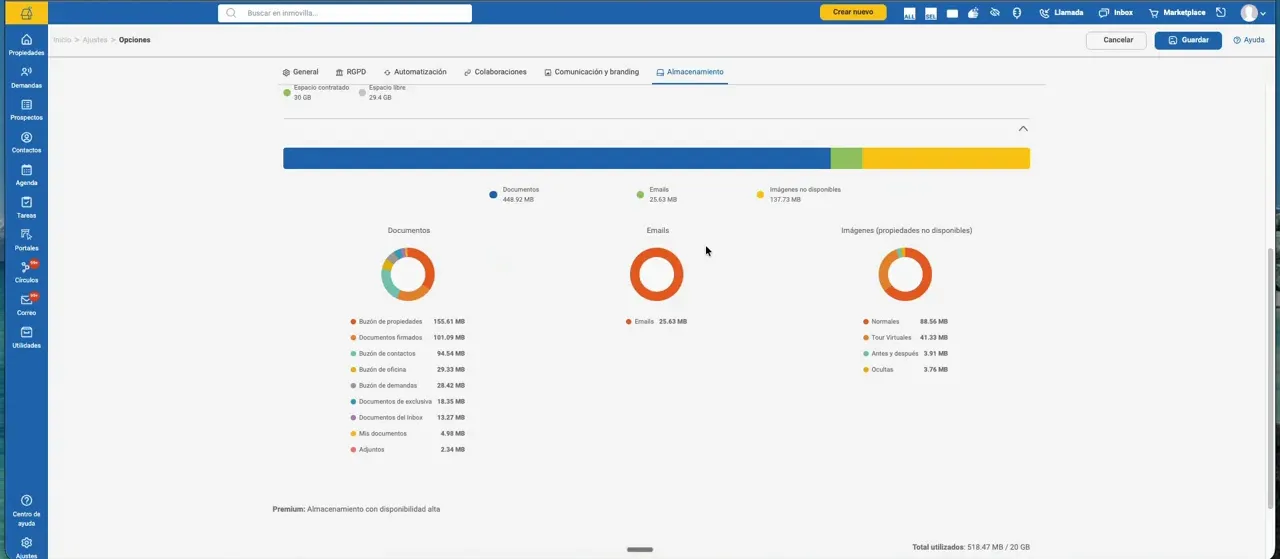Click Buzón de propiedades legend entry
The width and height of the screenshot is (1280, 559).
408,322
